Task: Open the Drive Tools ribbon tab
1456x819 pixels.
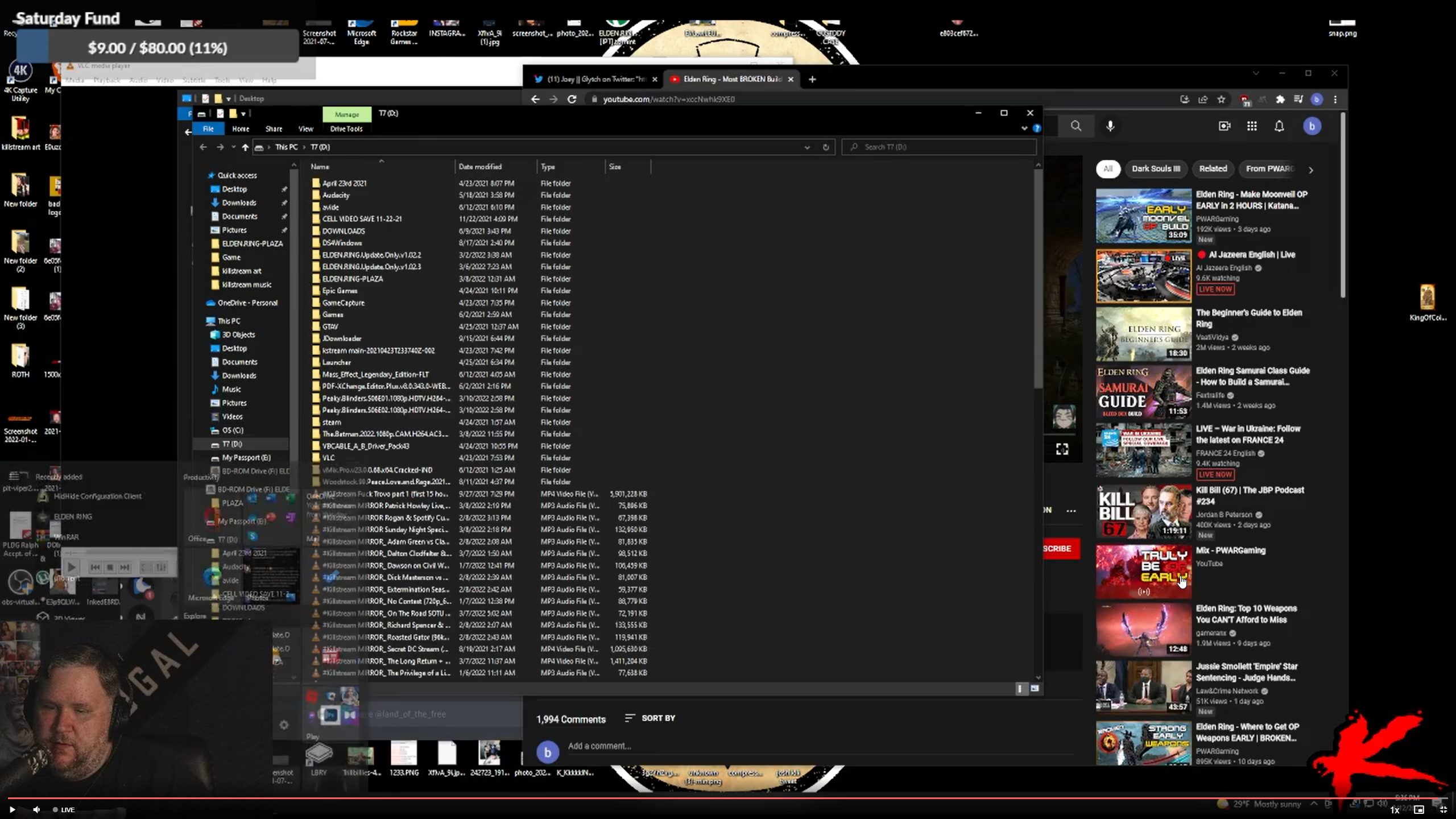Action: (x=346, y=129)
